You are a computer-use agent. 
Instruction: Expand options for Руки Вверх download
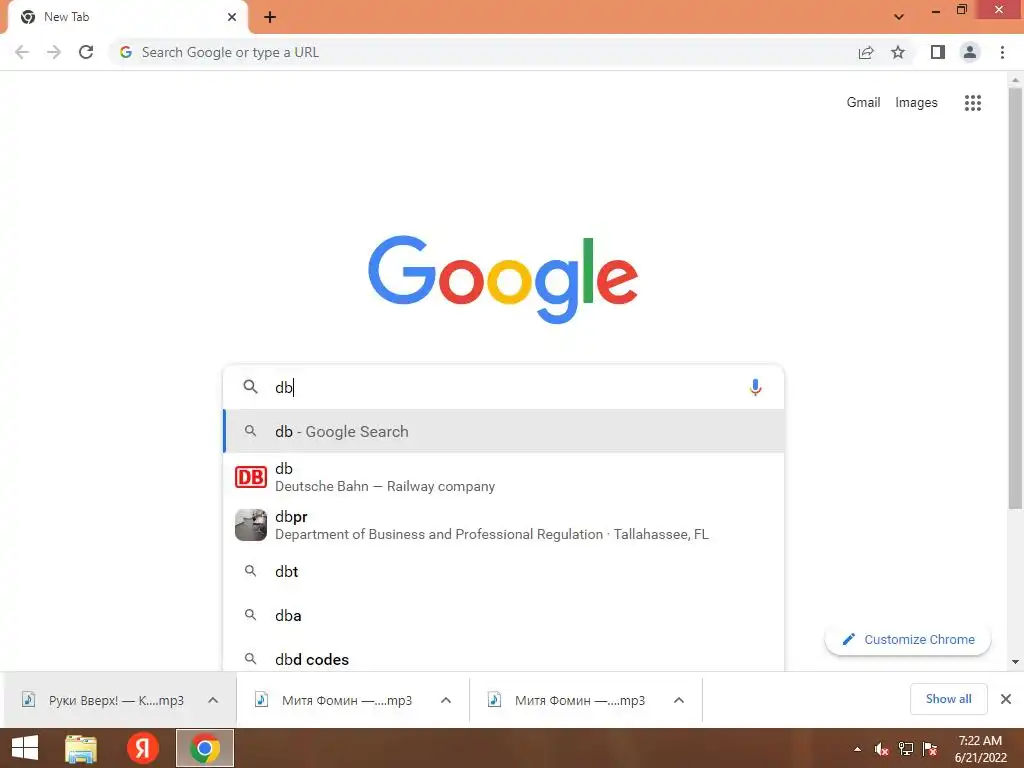[213, 700]
